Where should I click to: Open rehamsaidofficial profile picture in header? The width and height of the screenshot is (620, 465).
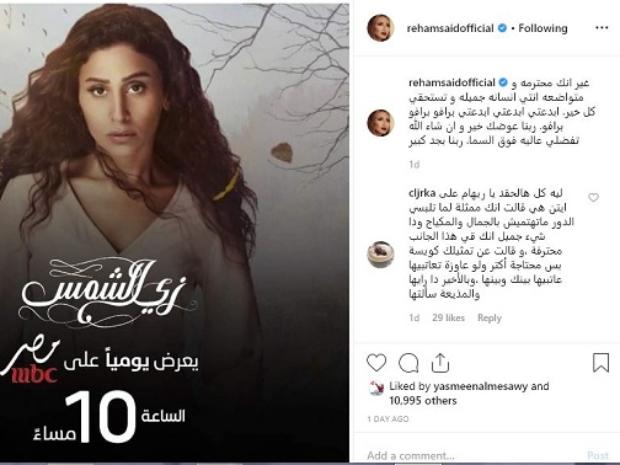[380, 28]
